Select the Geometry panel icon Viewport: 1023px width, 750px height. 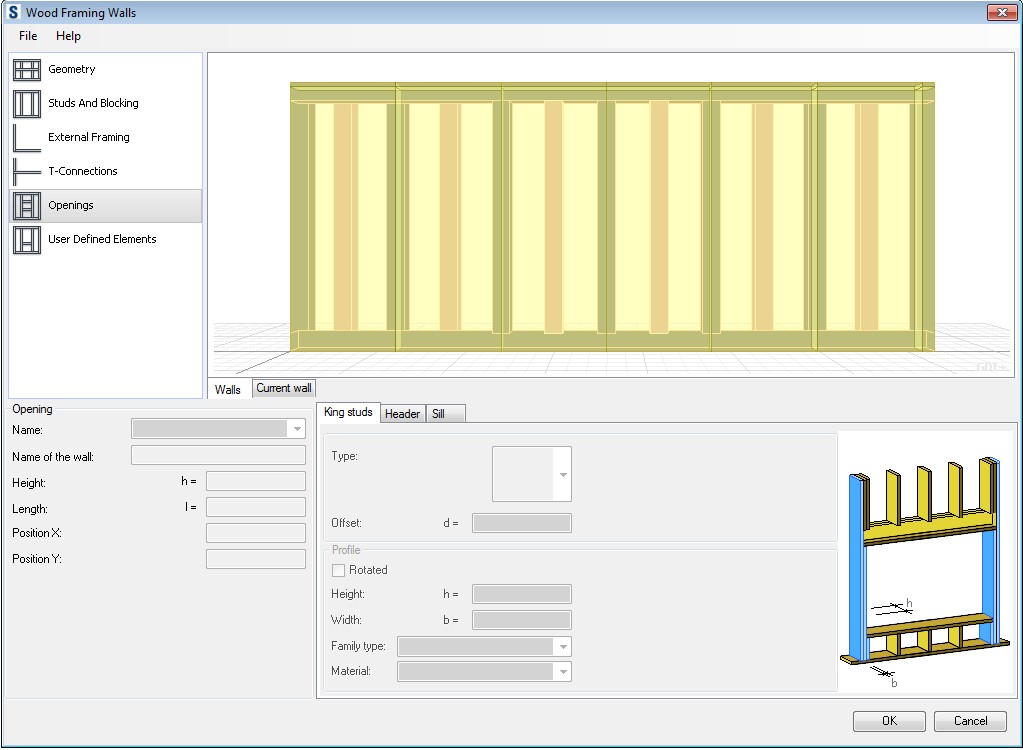(26, 69)
